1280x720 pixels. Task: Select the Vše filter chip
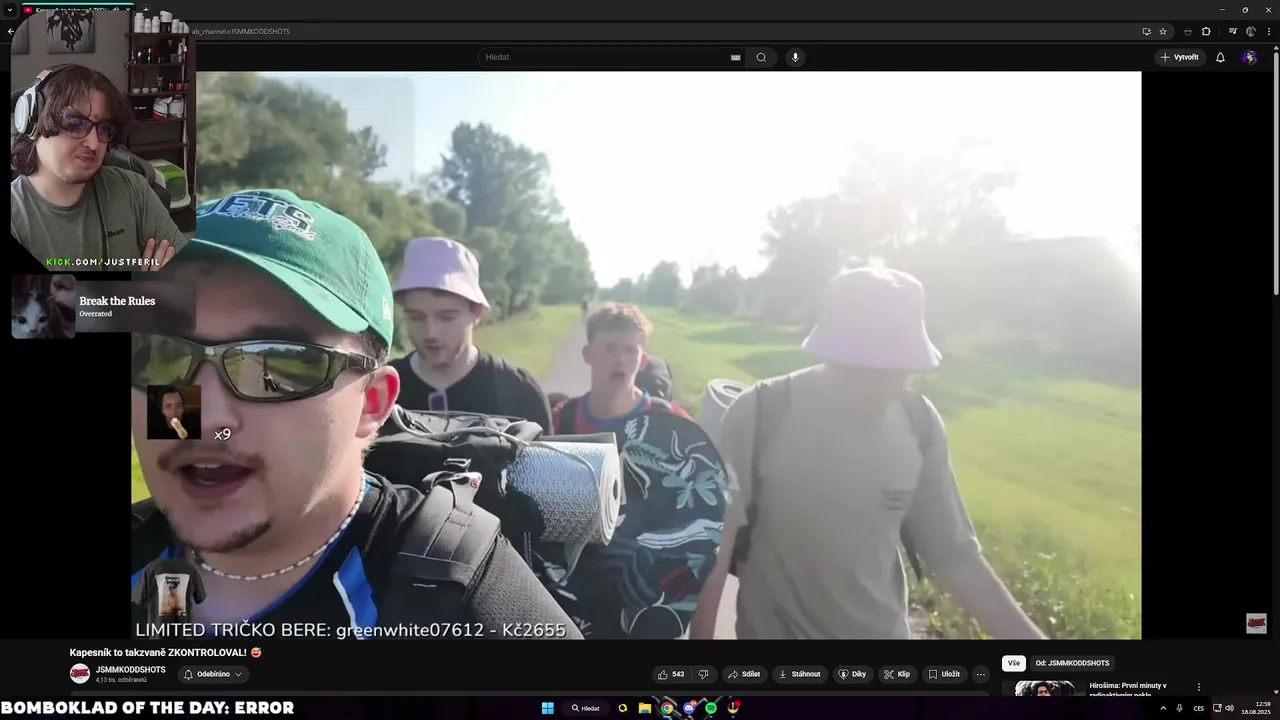[1014, 663]
